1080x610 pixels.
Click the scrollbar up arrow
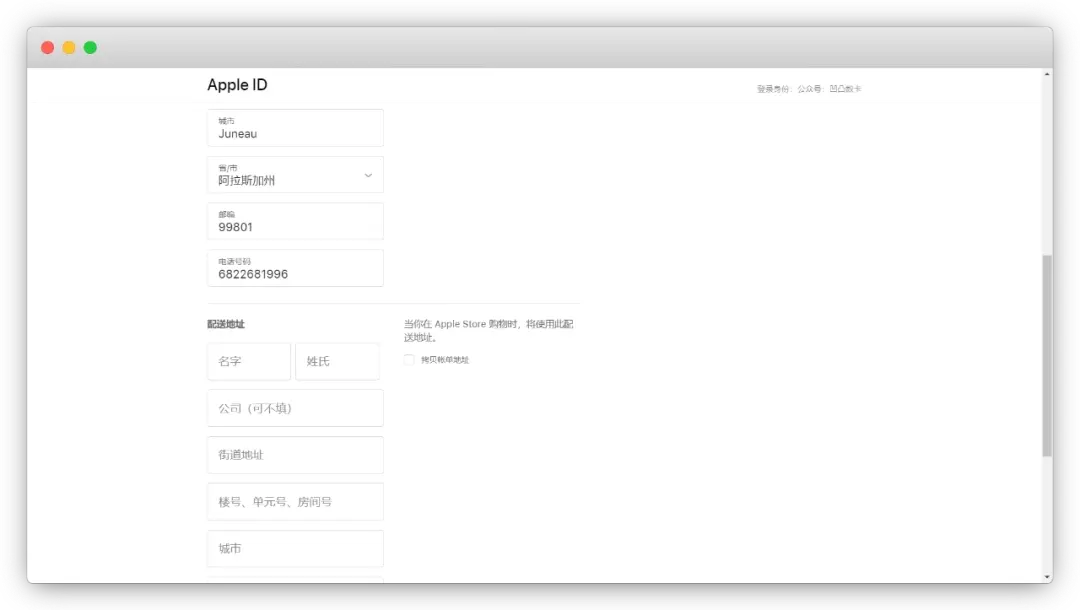click(x=1047, y=74)
